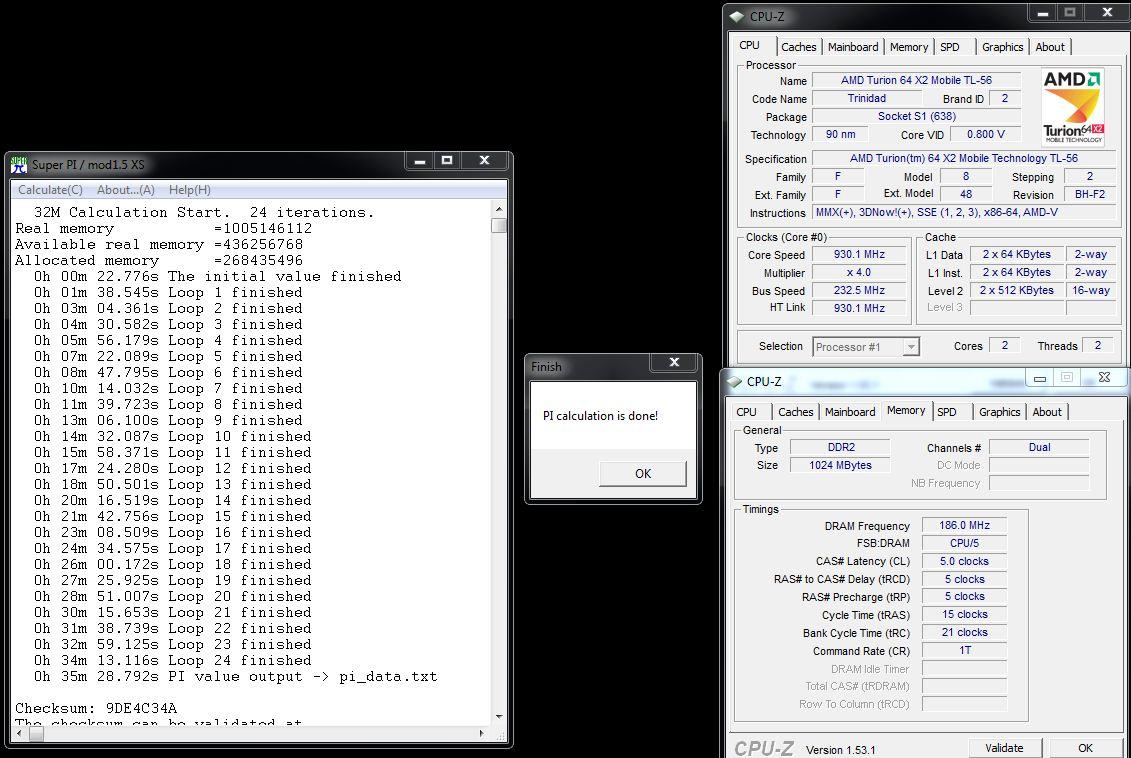
Task: Click OK button in lower CPU-Z window
Action: click(x=1085, y=748)
